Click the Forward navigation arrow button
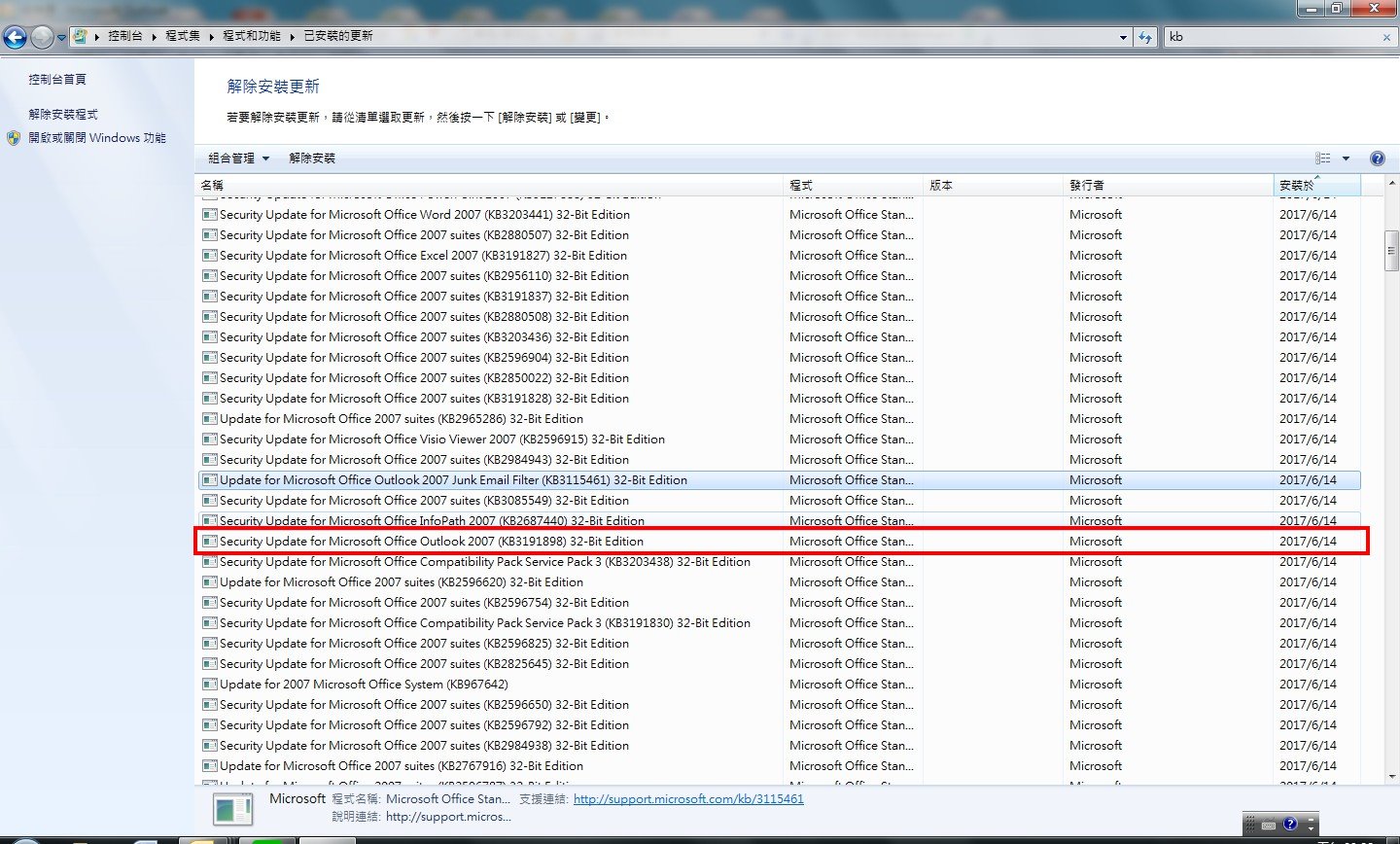Viewport: 1400px width, 844px height. point(42,37)
